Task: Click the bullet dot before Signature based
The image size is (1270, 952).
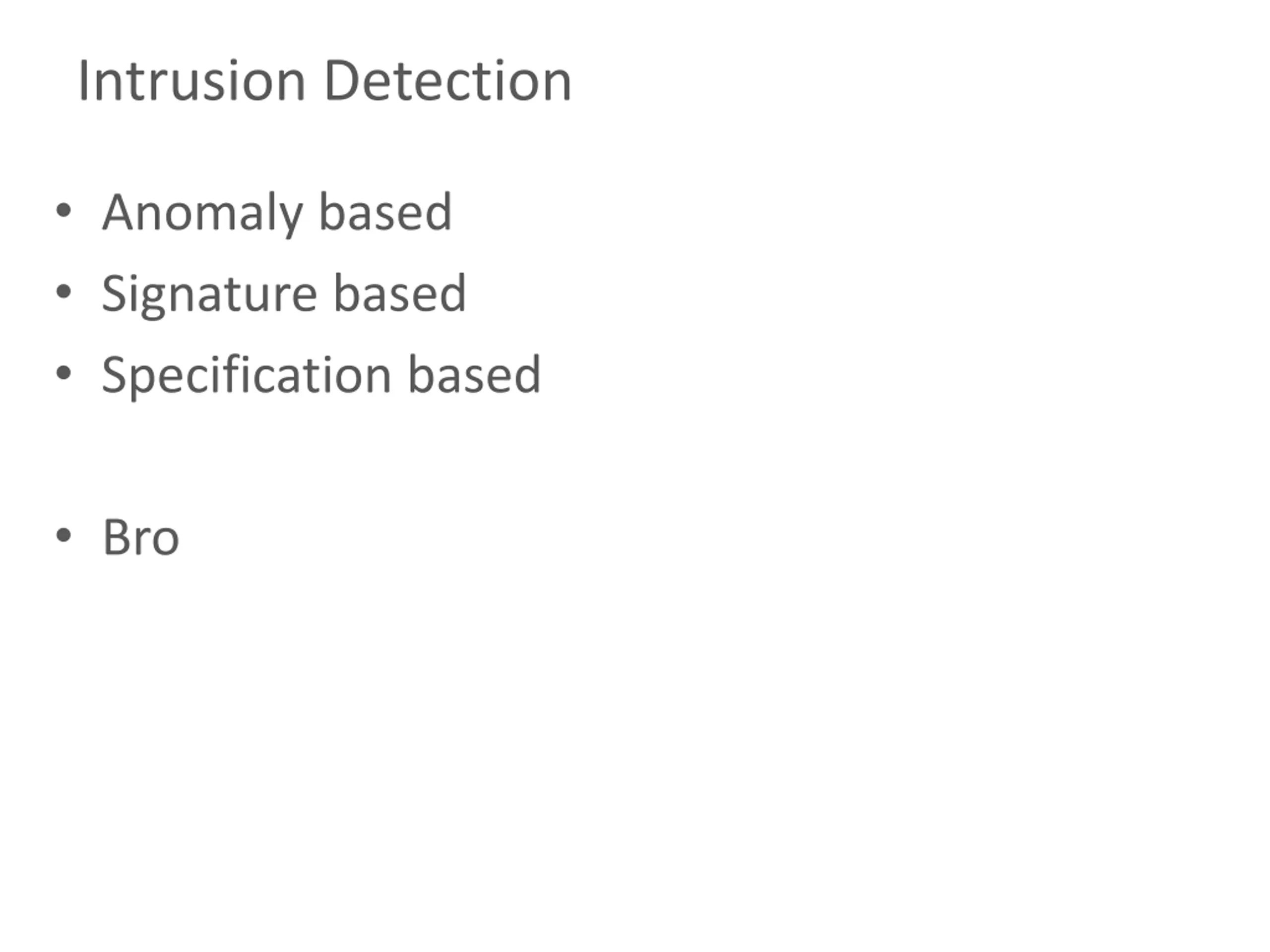Action: (x=63, y=292)
